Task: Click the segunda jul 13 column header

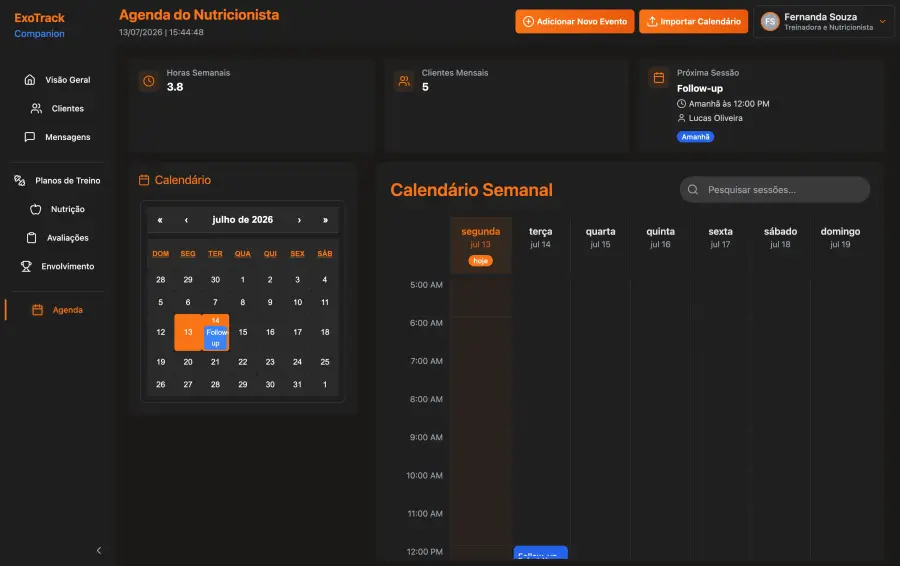Action: [x=480, y=245]
